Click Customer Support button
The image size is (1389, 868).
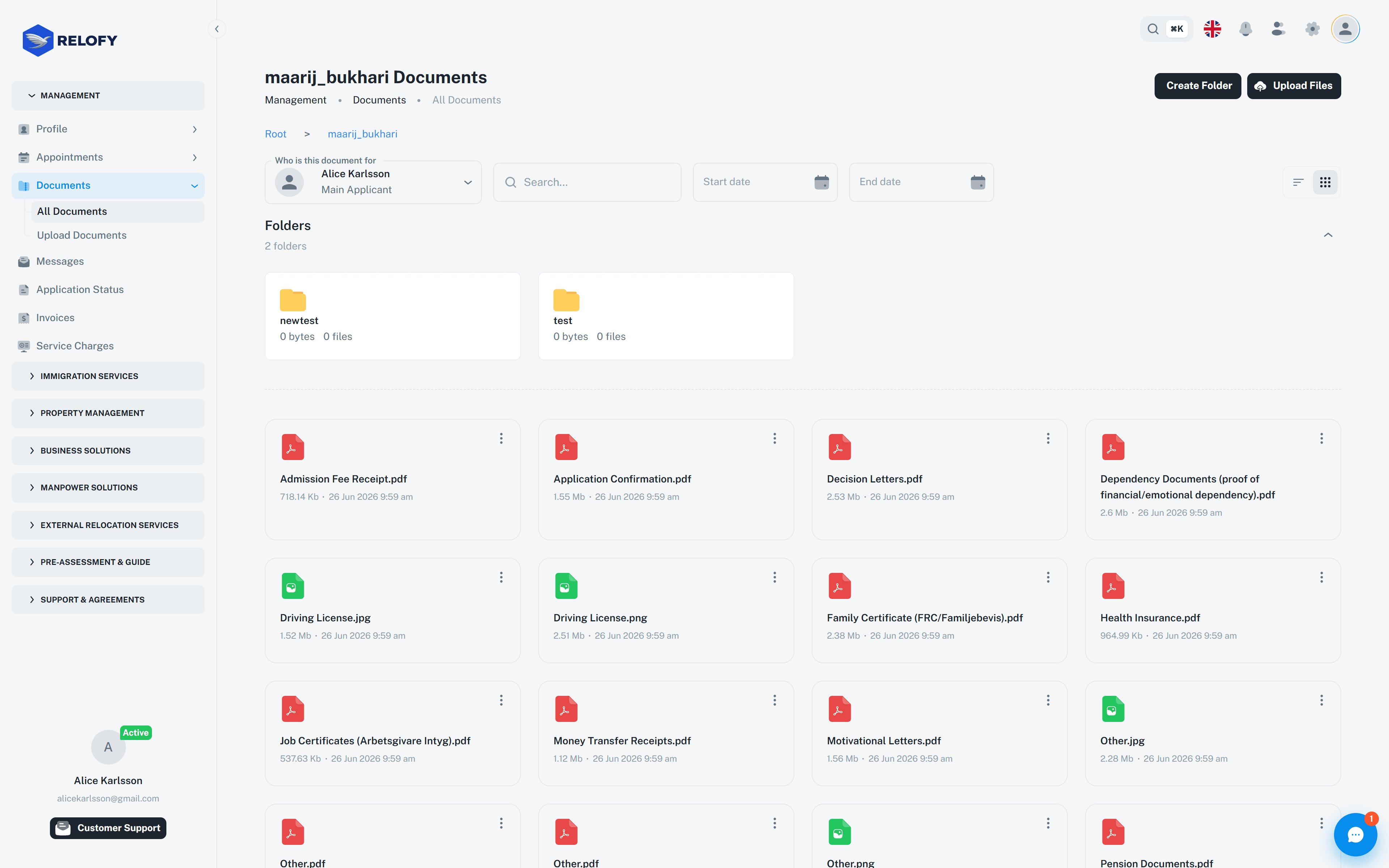coord(108,828)
